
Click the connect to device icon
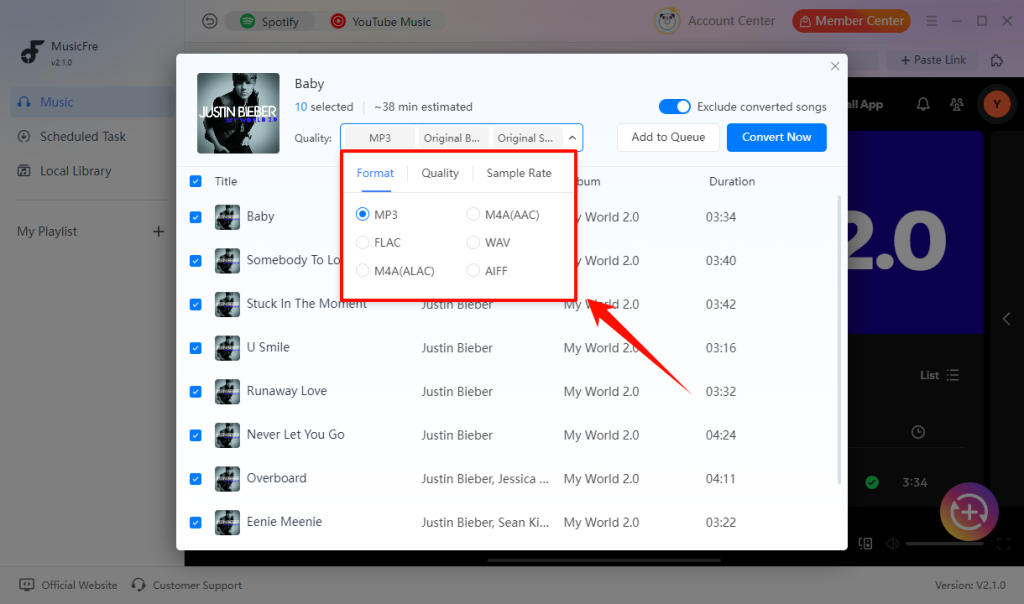pyautogui.click(x=865, y=544)
